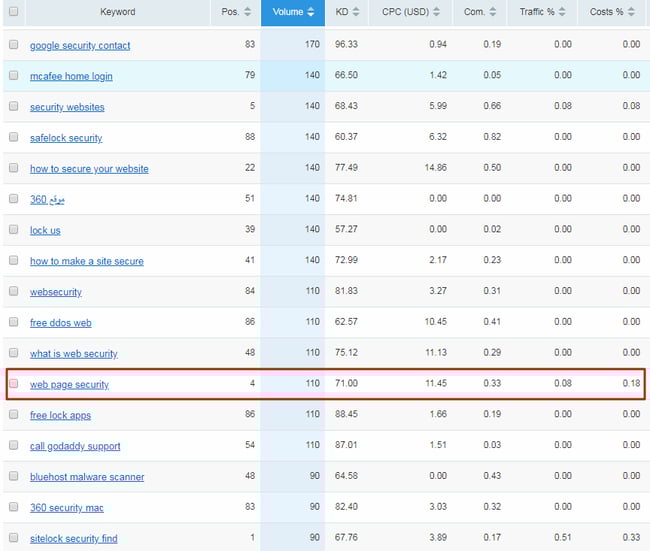Open the websecurity keyword link
650x551 pixels.
pos(56,292)
